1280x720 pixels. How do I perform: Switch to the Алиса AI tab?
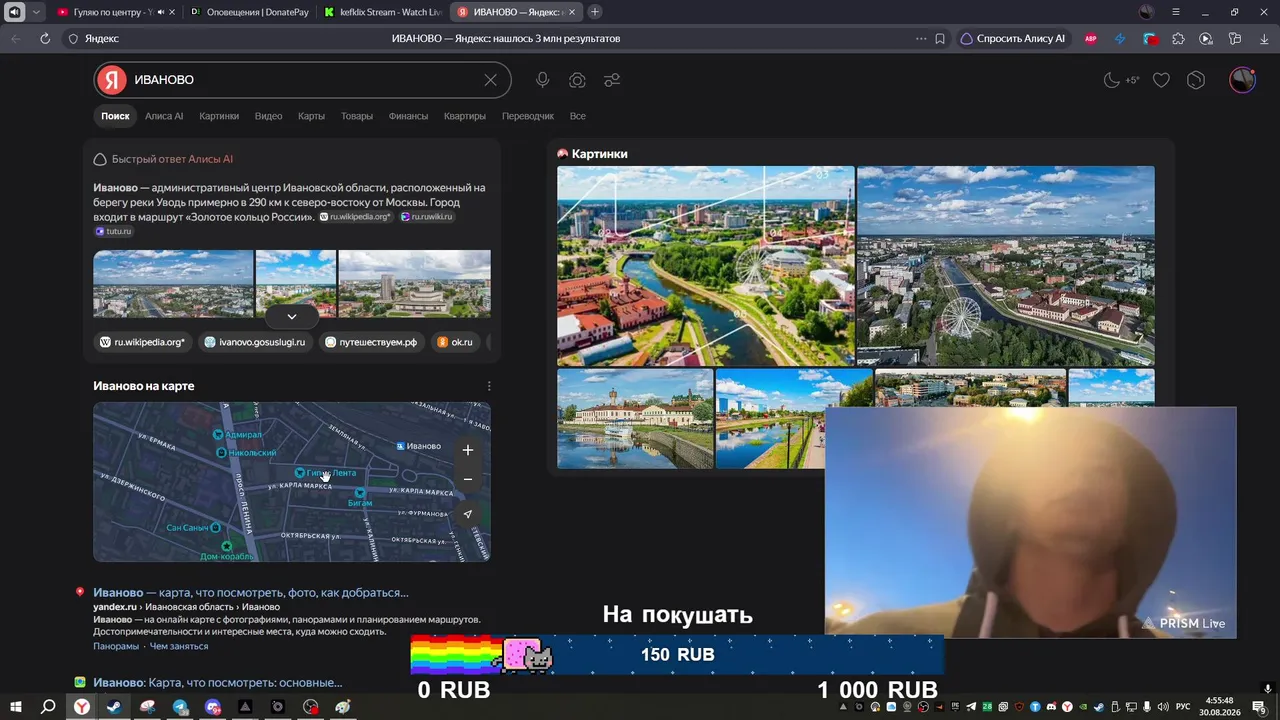[x=164, y=116]
